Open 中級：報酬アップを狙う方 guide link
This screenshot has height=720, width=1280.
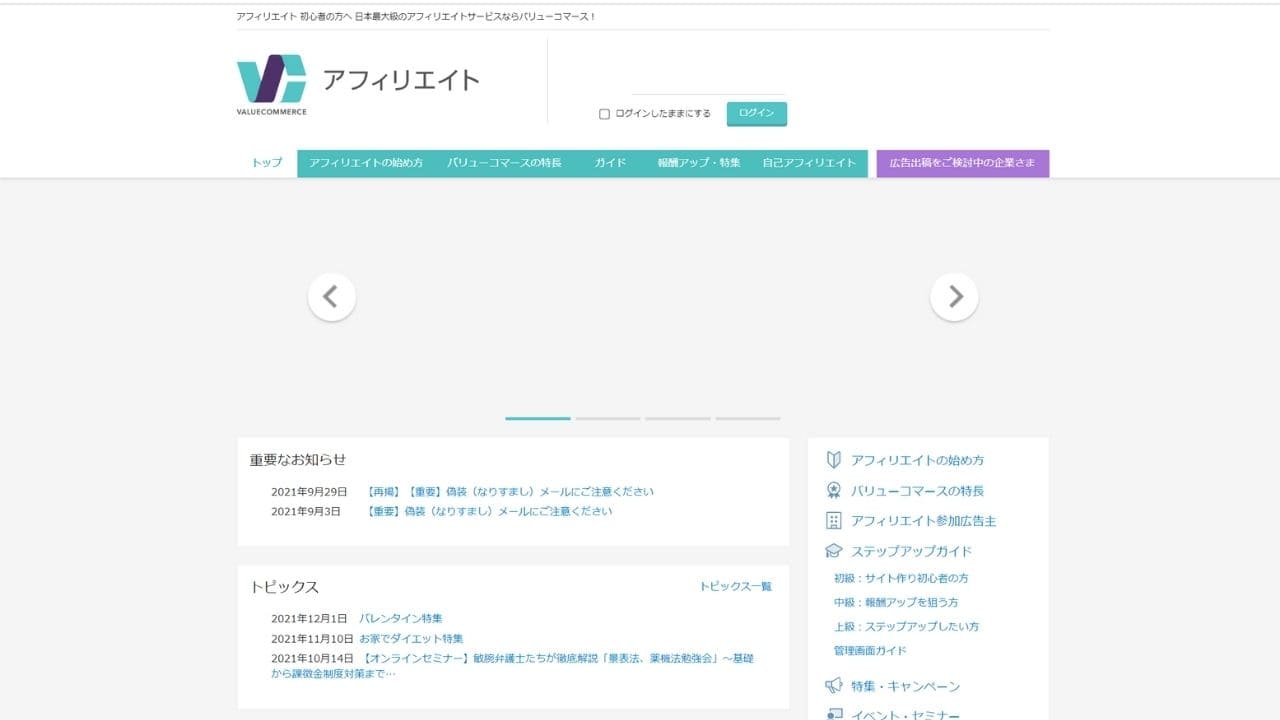coord(896,602)
